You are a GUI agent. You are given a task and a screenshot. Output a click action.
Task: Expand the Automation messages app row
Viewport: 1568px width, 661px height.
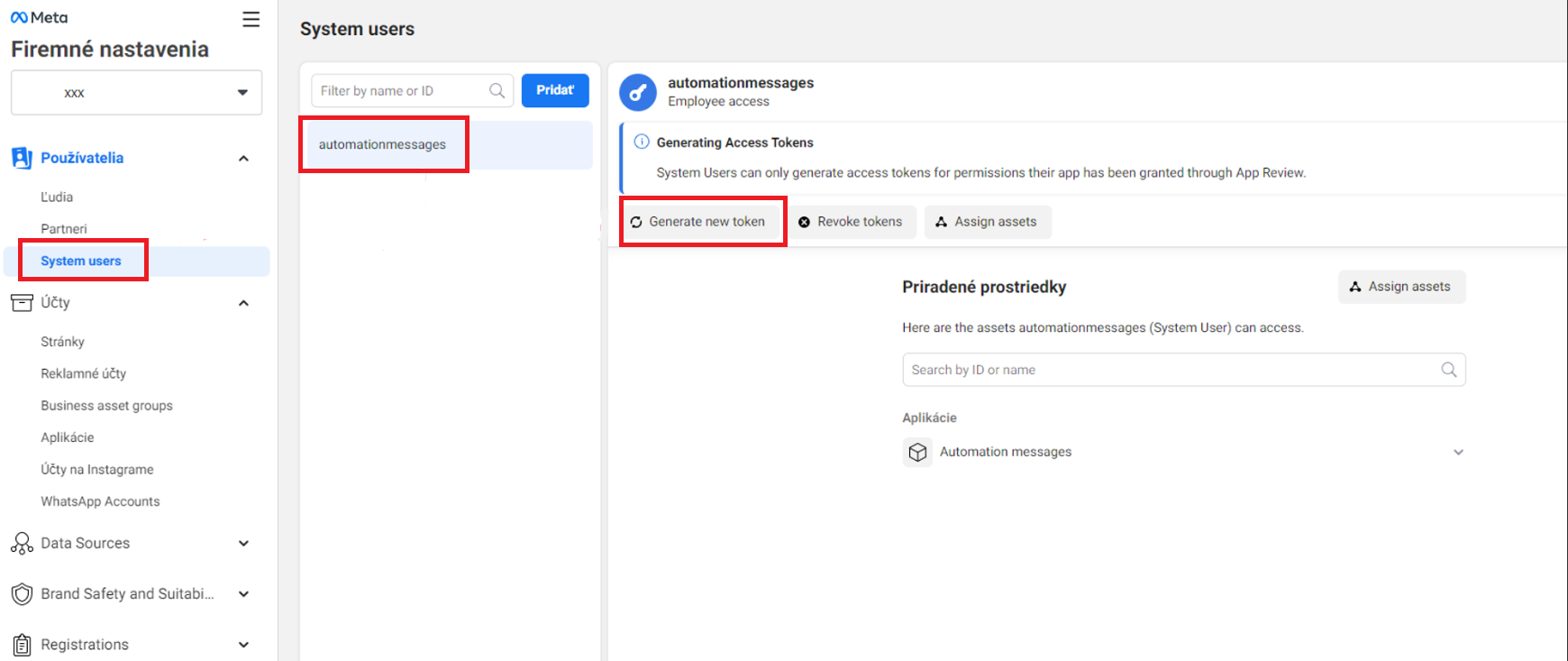click(x=1458, y=452)
